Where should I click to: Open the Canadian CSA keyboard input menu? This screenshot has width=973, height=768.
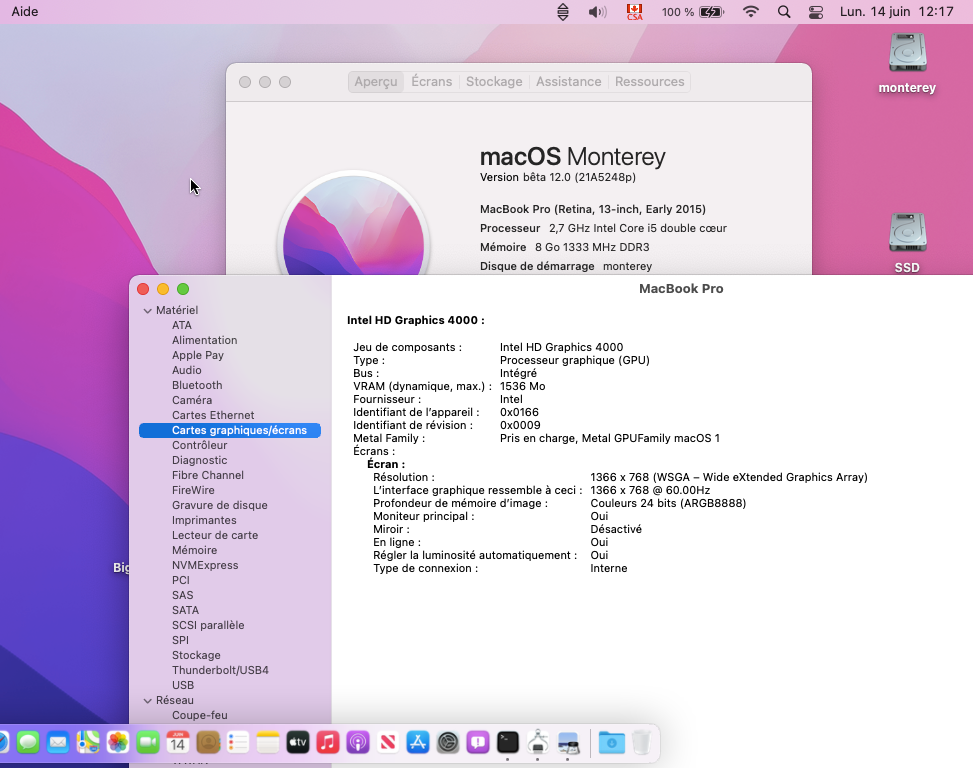pyautogui.click(x=634, y=12)
